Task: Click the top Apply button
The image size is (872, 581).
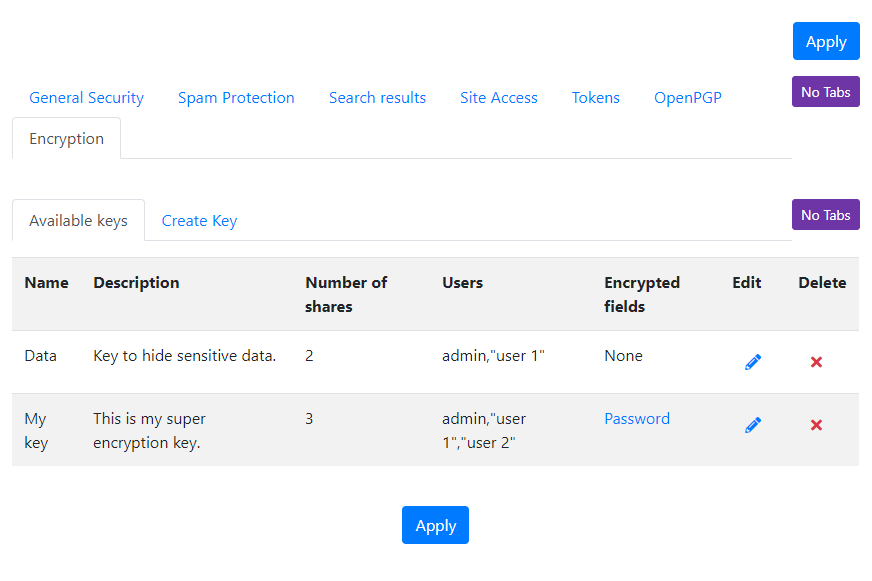Action: [826, 41]
